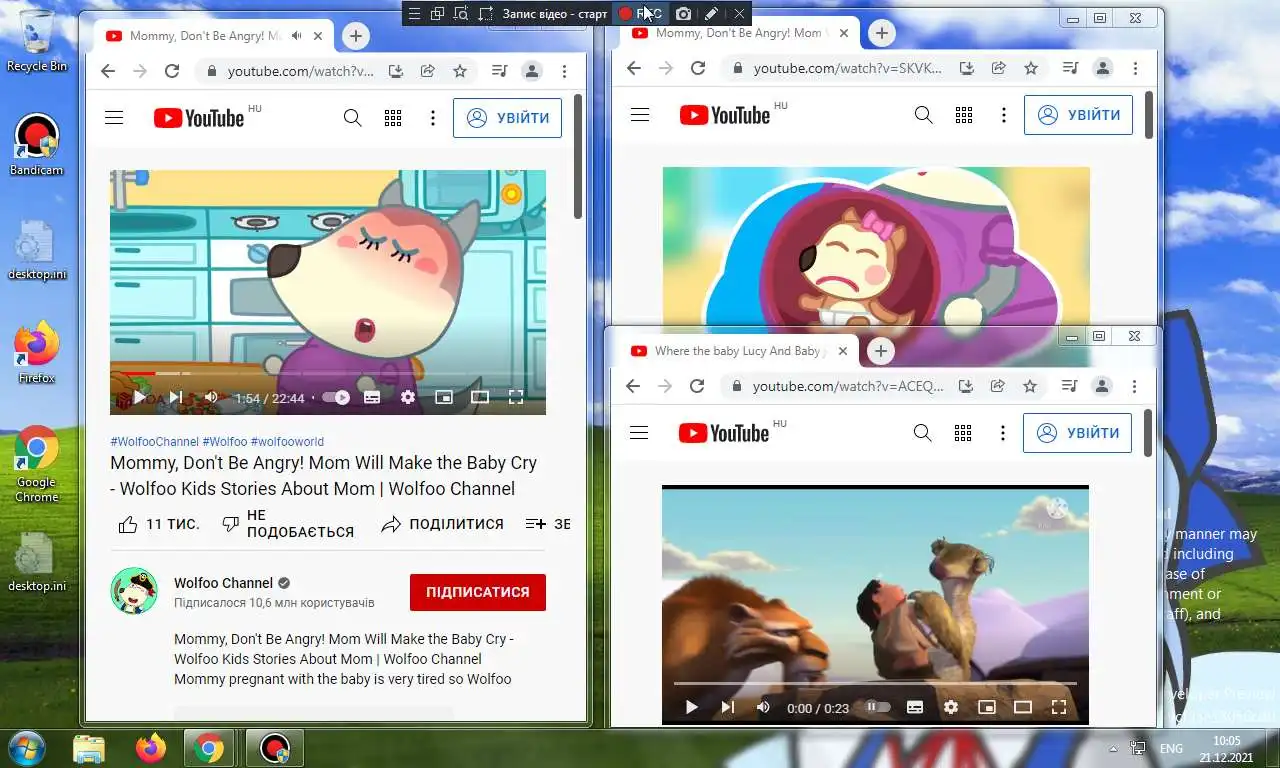Click УВІЙТИ sign-in in the left window
Viewport: 1280px width, 768px height.
tap(507, 117)
